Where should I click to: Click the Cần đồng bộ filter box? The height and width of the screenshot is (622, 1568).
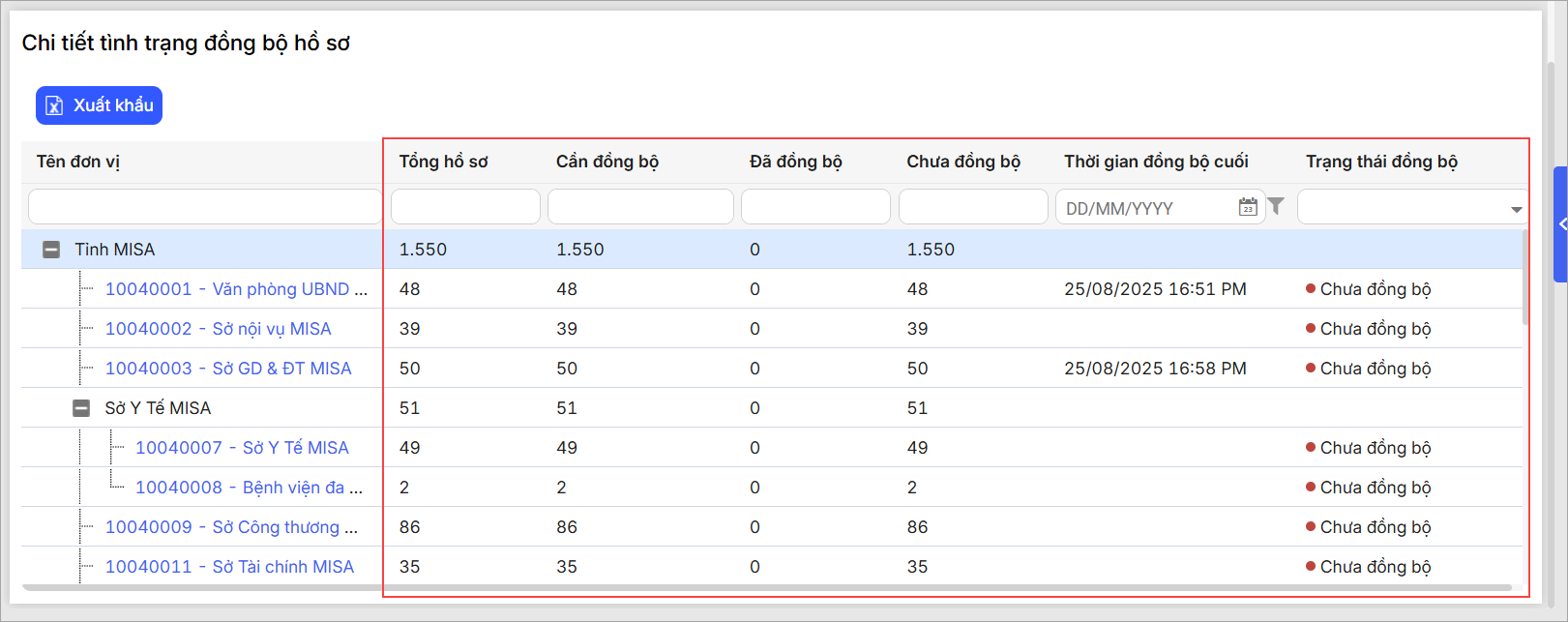click(639, 207)
